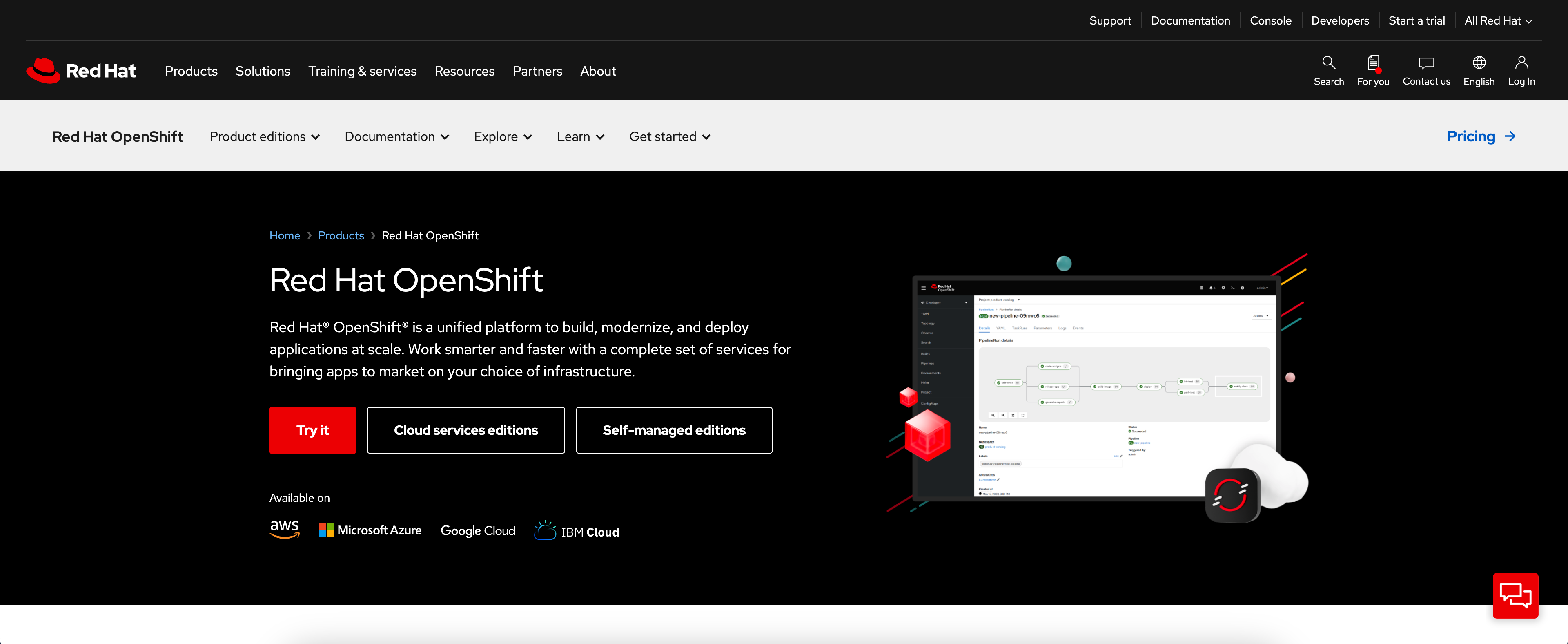Open the red live chat widget

(1515, 595)
